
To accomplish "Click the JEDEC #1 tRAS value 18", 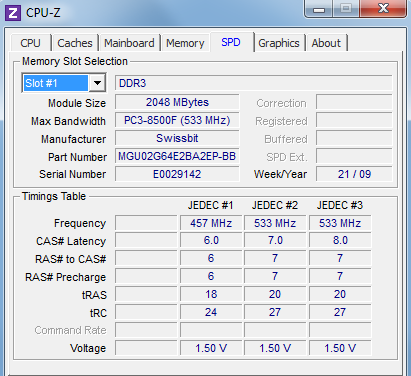I will click(x=211, y=294).
